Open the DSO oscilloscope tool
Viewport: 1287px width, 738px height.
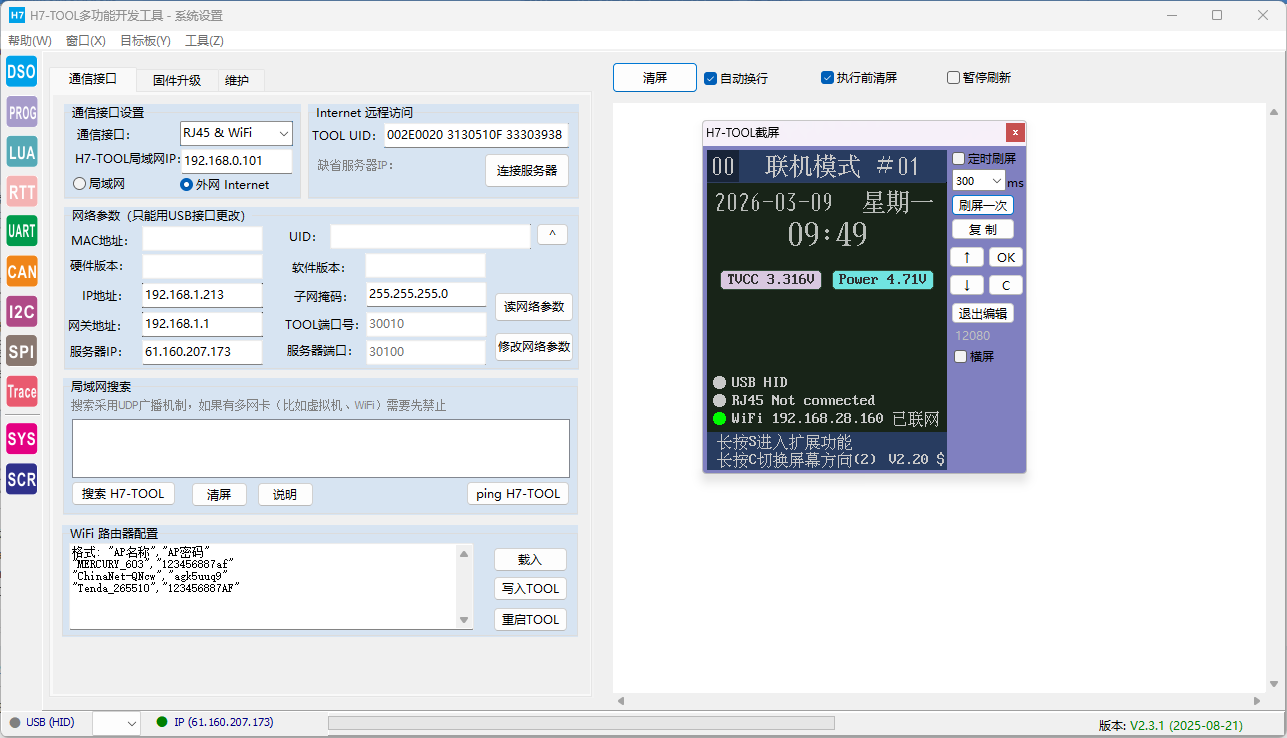[21, 72]
